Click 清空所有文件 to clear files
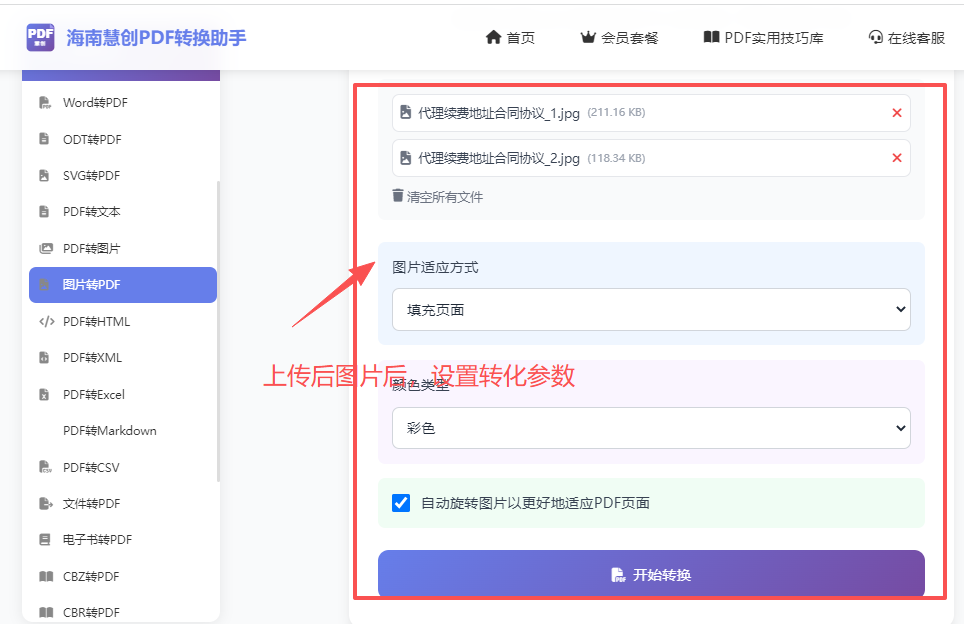Viewport: 964px width, 624px height. [x=438, y=197]
